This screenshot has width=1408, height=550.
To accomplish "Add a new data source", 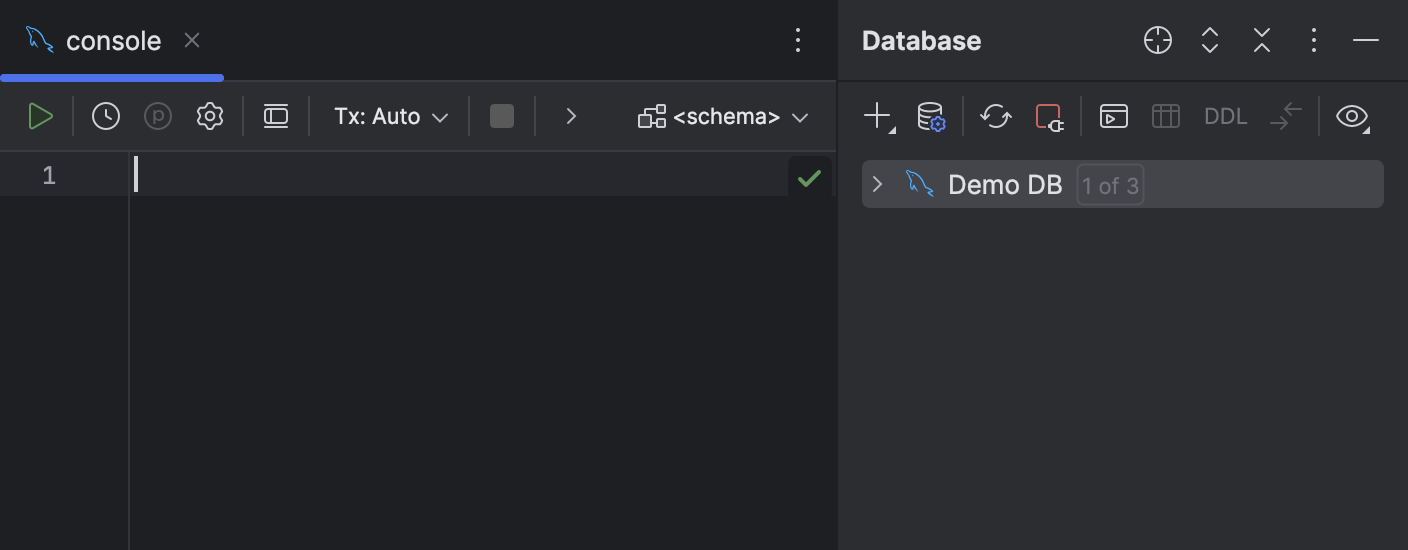I will coord(877,116).
